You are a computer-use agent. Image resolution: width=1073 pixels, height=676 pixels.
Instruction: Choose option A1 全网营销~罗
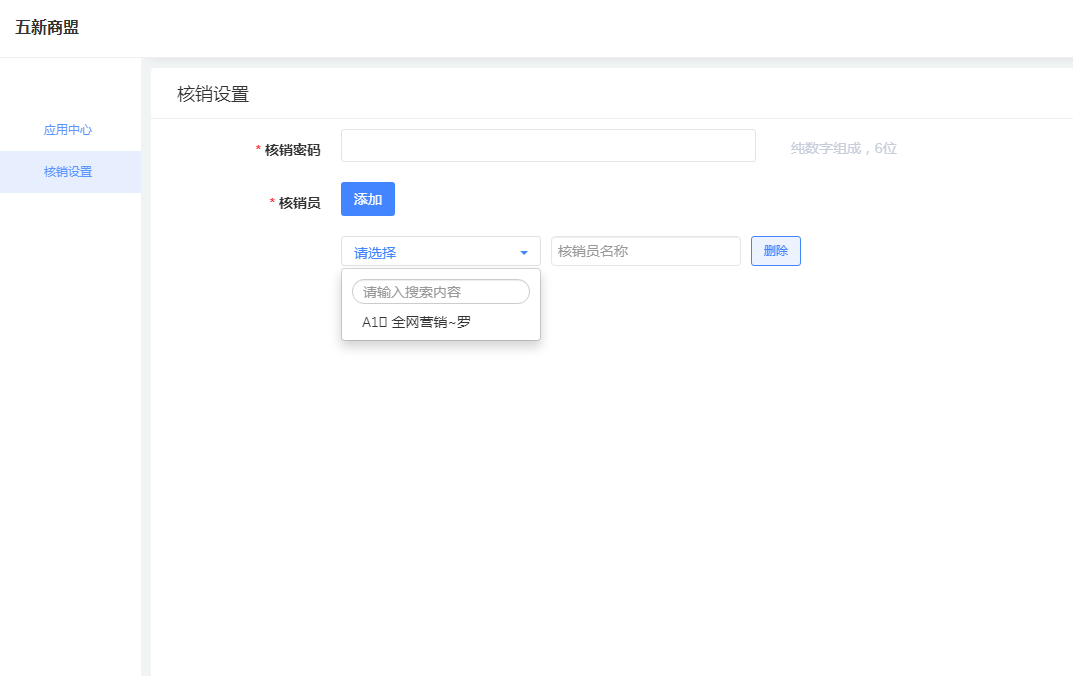[x=441, y=322]
